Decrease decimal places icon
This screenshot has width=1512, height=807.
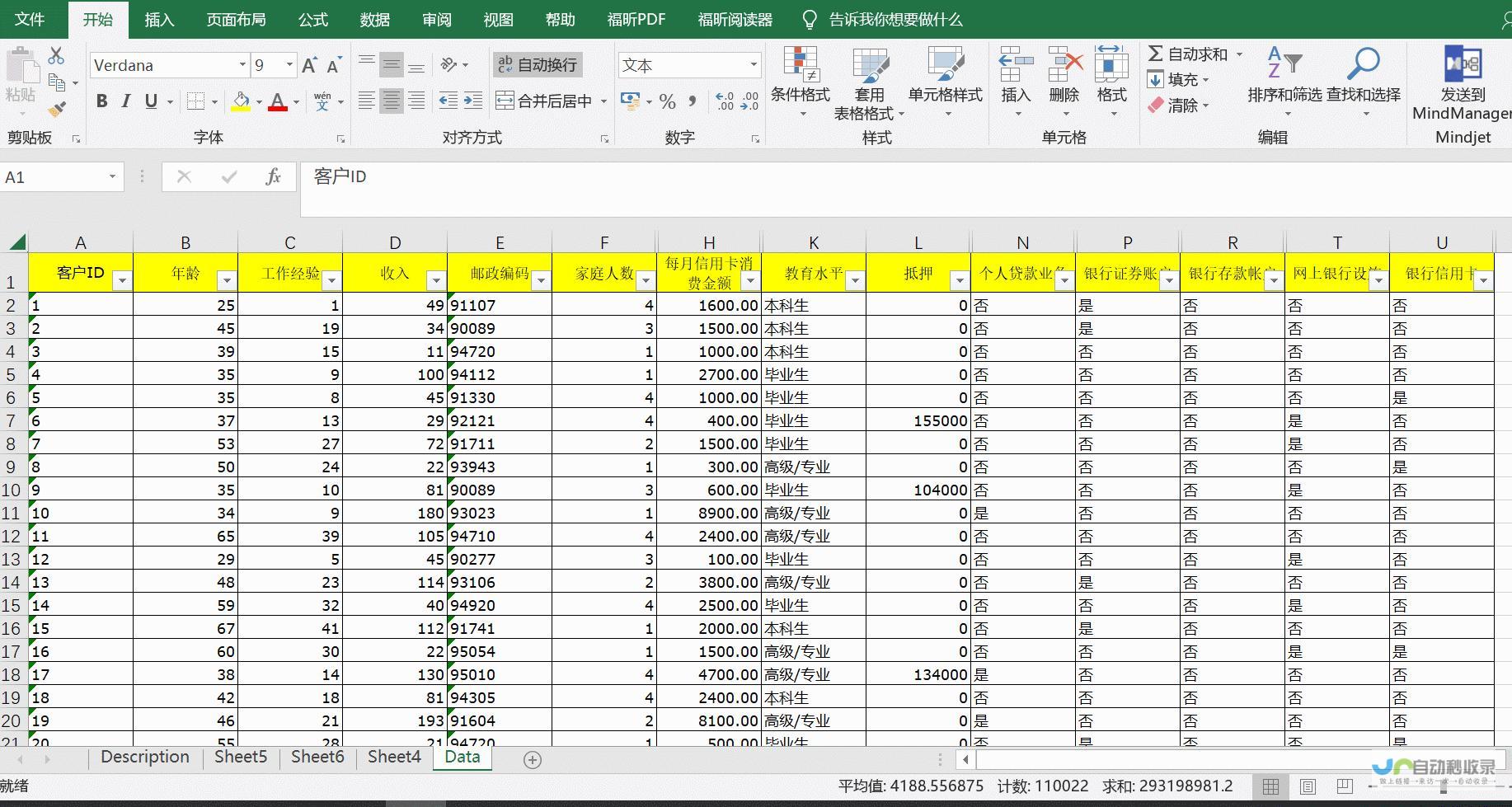750,101
